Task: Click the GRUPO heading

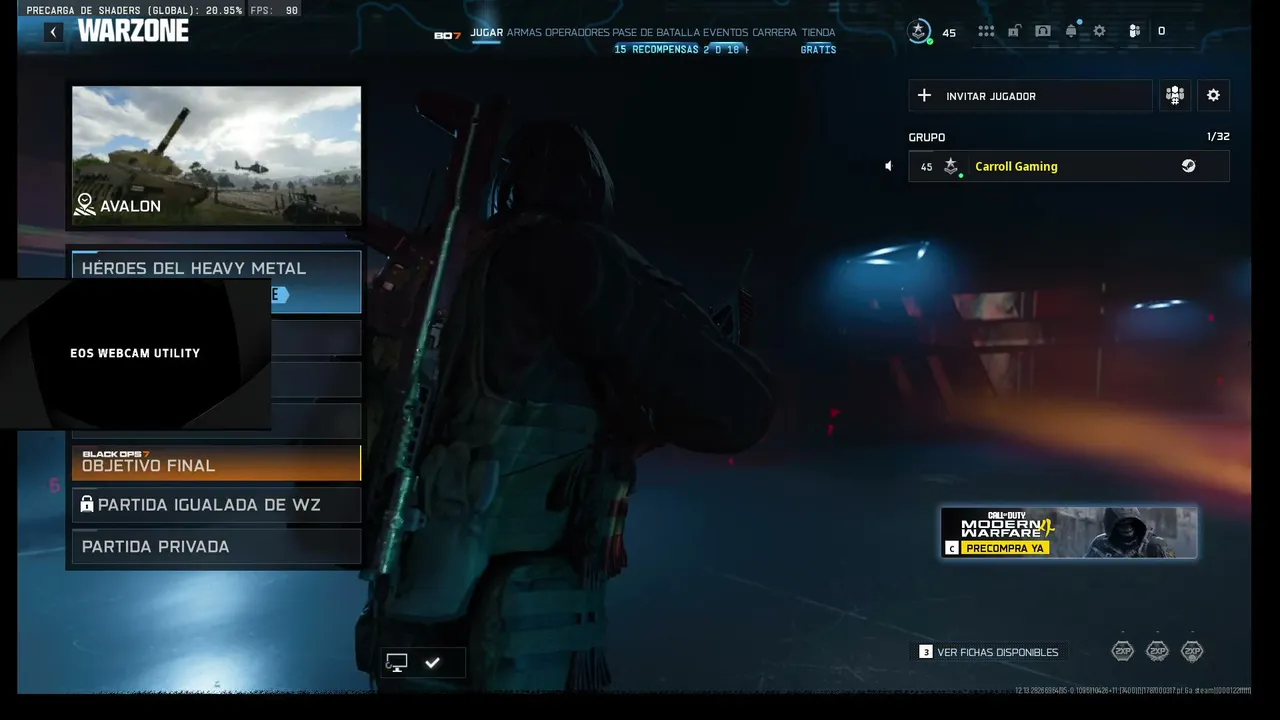Action: click(927, 137)
